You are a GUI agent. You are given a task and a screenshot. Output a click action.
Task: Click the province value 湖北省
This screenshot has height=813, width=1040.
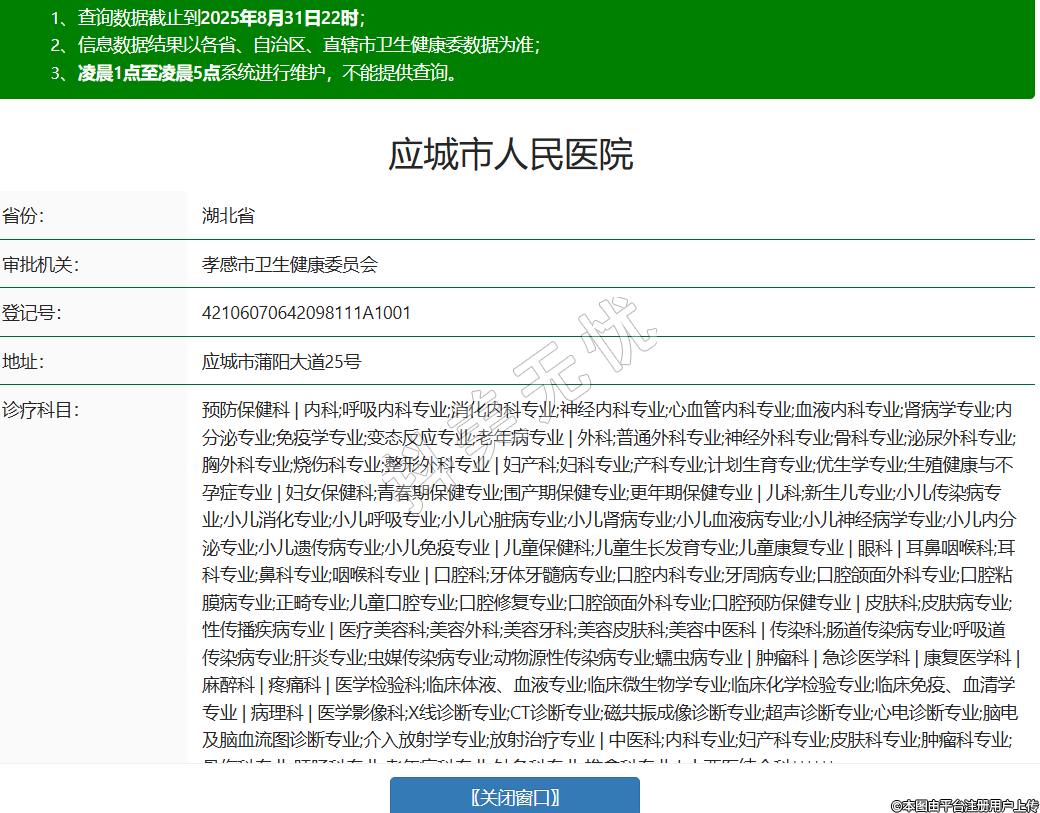228,216
